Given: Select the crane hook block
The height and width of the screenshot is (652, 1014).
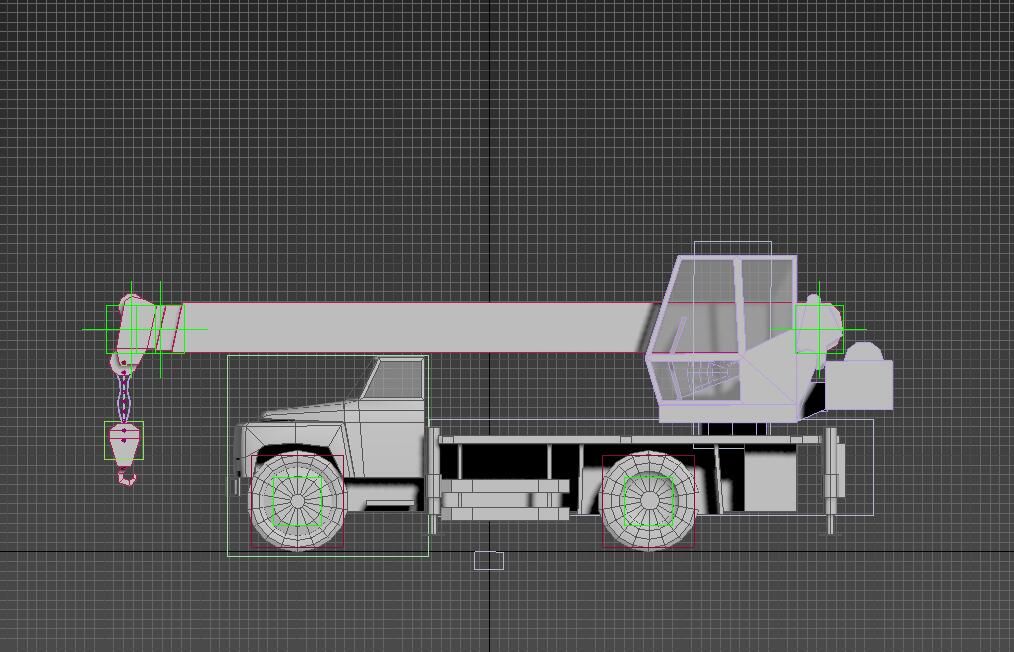Looking at the screenshot, I should (124, 440).
